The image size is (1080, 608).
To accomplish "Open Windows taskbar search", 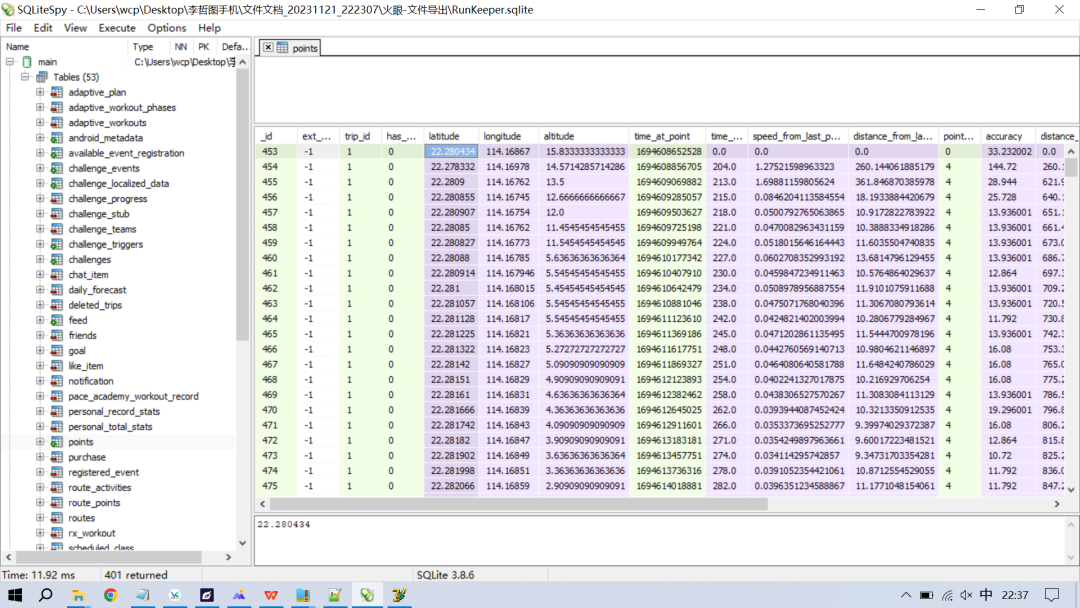I will point(45,595).
